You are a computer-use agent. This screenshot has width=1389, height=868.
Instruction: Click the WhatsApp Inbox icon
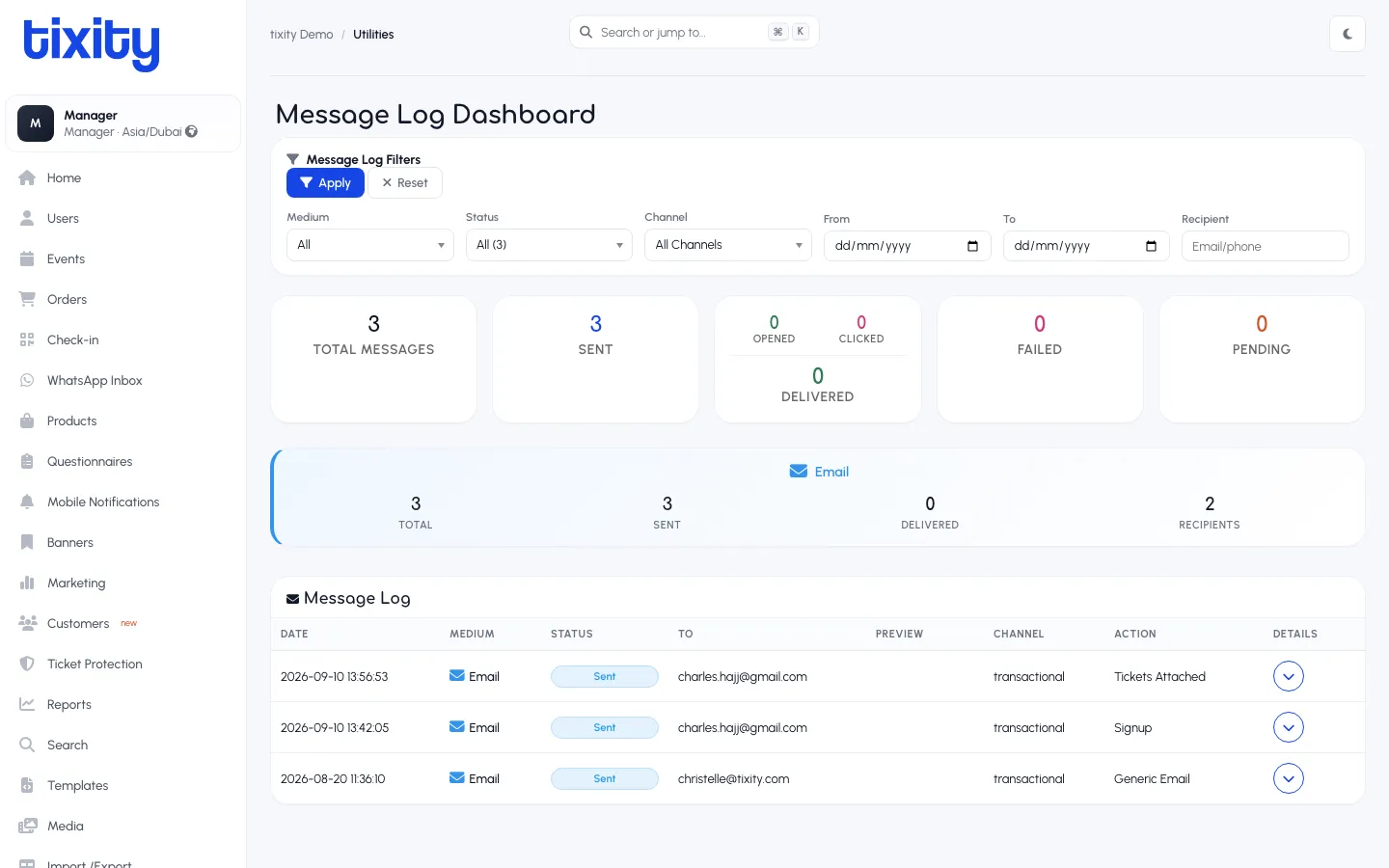[x=27, y=380]
